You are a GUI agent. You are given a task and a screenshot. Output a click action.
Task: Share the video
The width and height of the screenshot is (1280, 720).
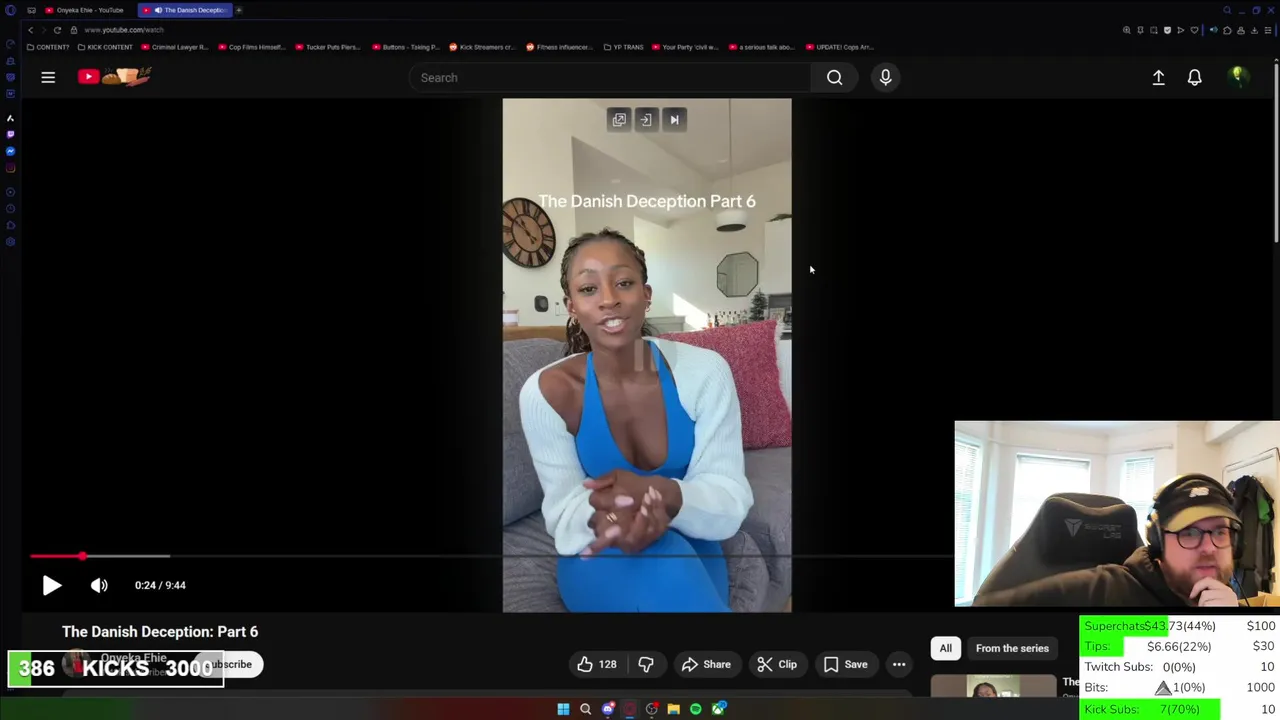click(x=706, y=664)
